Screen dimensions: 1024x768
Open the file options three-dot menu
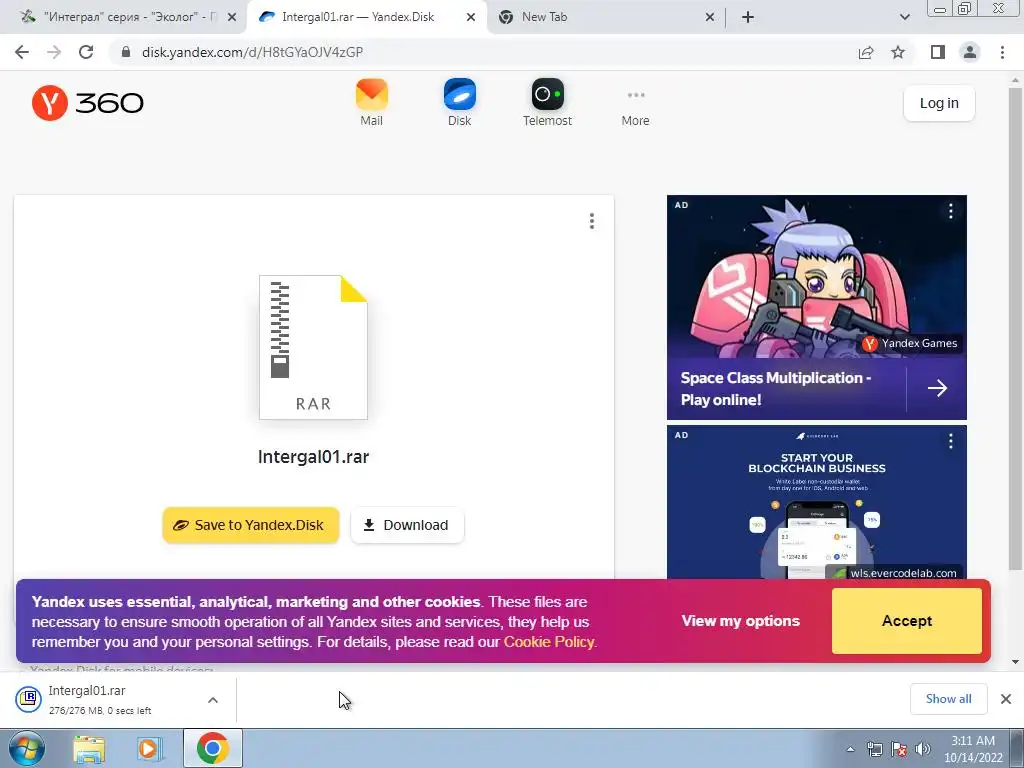pyautogui.click(x=592, y=221)
